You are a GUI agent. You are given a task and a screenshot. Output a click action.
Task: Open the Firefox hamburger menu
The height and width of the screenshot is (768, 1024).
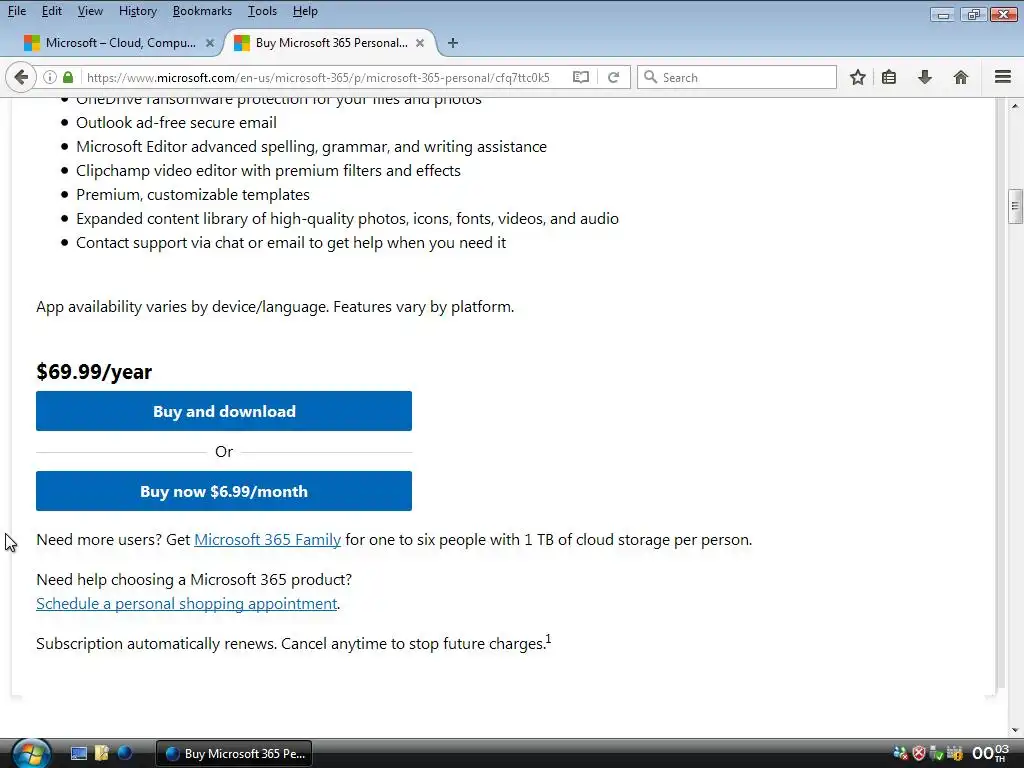point(1003,77)
